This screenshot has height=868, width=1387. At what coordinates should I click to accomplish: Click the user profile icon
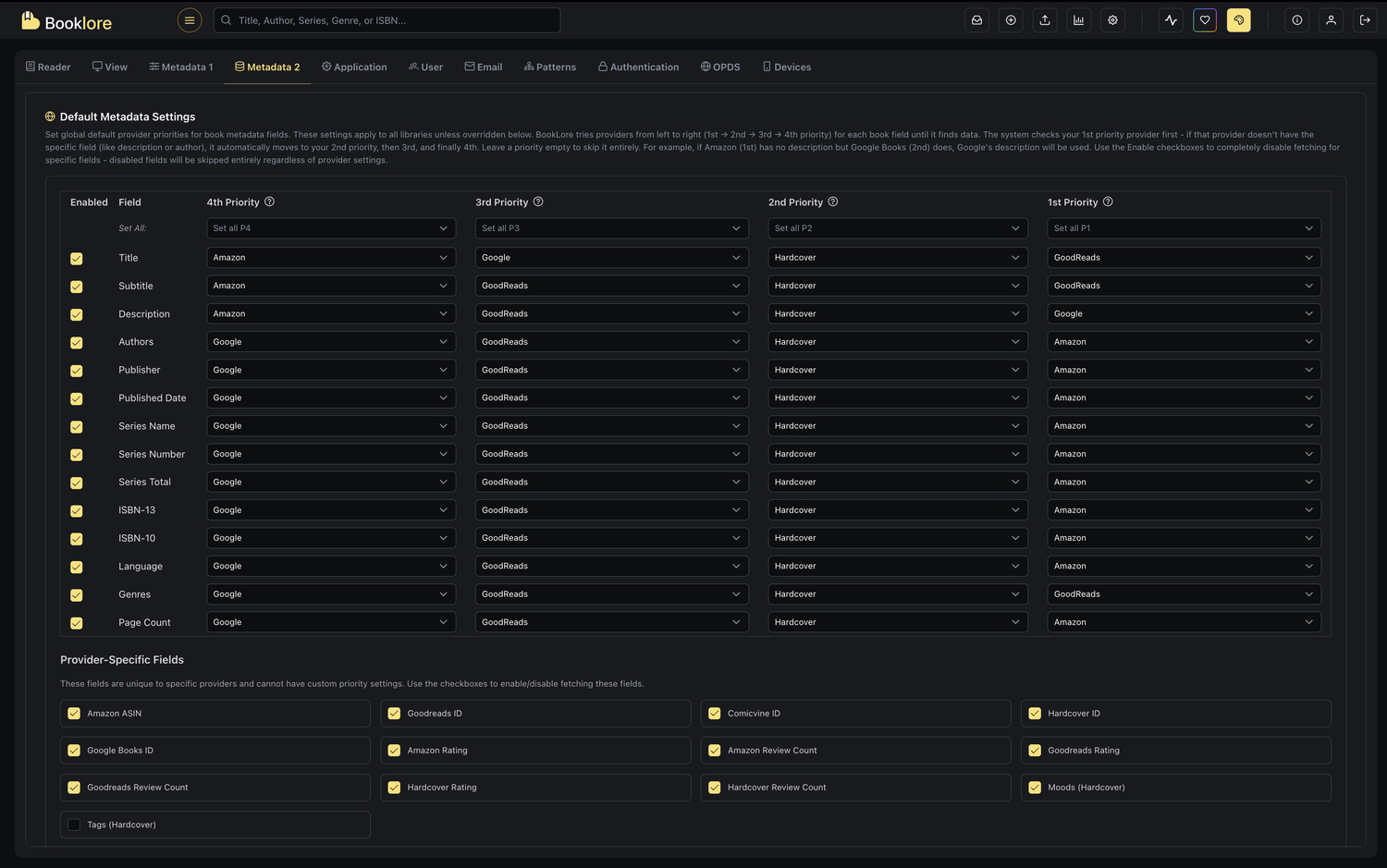(x=1331, y=19)
